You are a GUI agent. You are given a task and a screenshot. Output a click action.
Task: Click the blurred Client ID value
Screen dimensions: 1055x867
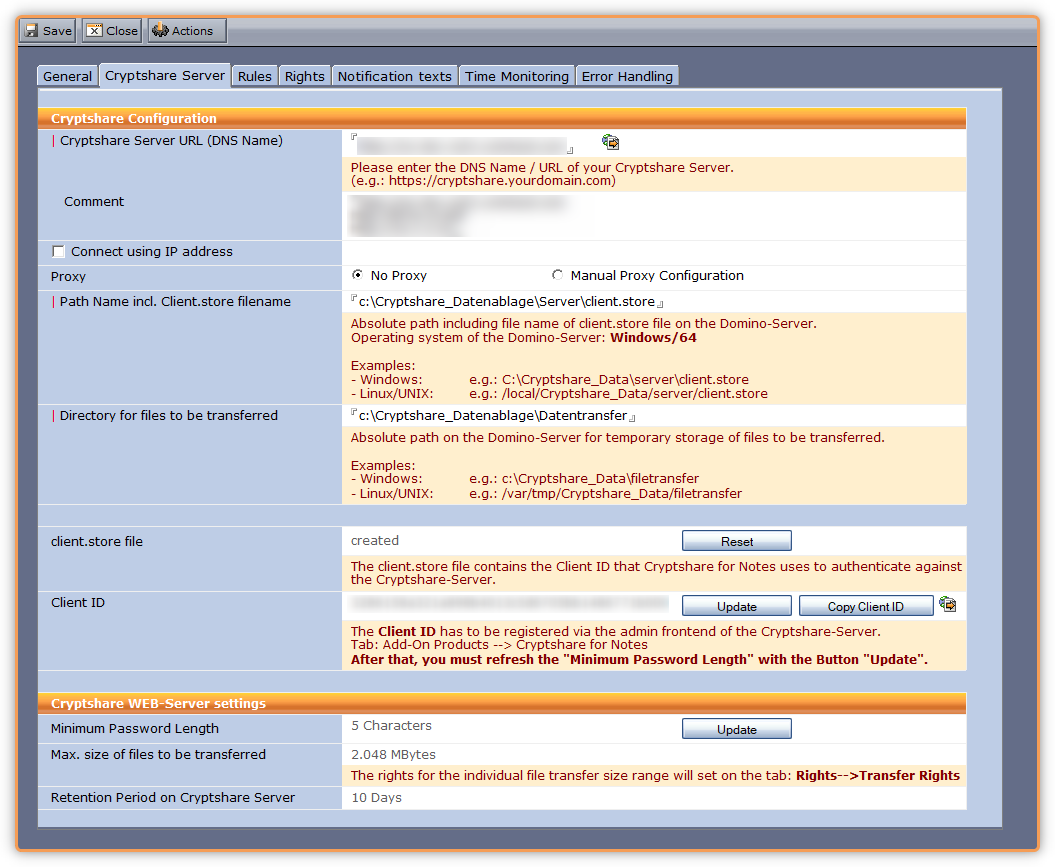509,603
